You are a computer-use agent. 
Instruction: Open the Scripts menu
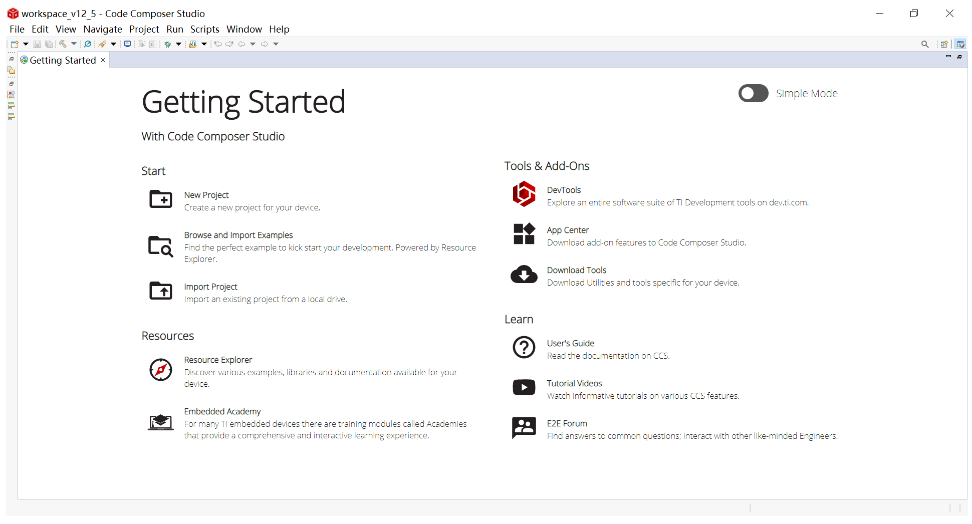pyautogui.click(x=205, y=29)
